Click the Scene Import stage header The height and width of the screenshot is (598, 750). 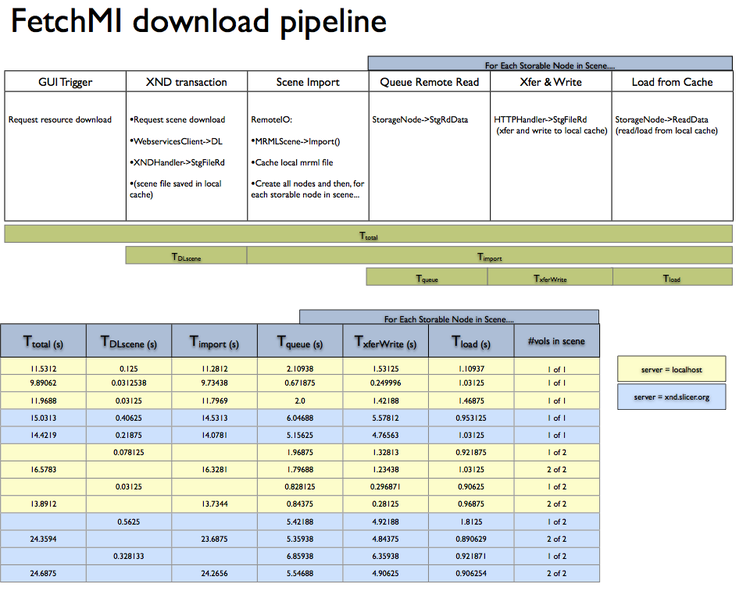coord(307,81)
